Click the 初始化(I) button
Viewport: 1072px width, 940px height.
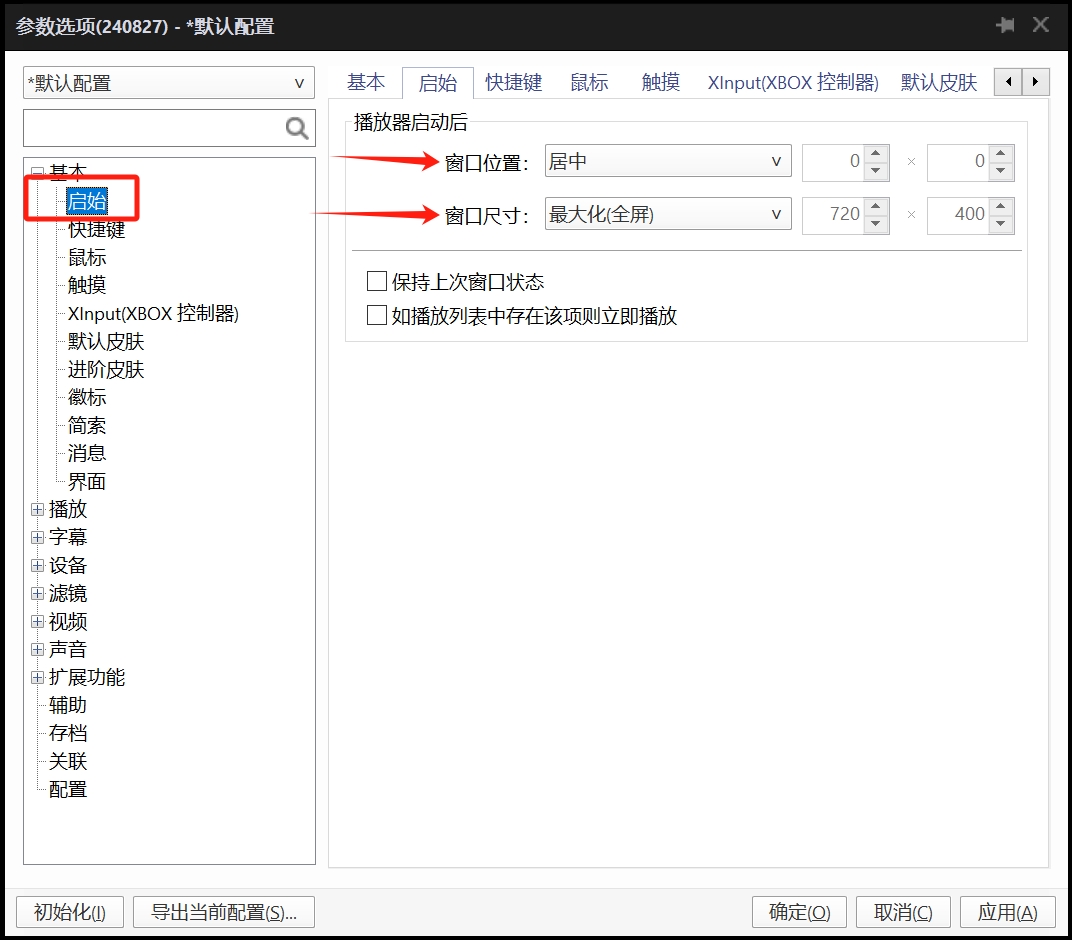pos(70,912)
